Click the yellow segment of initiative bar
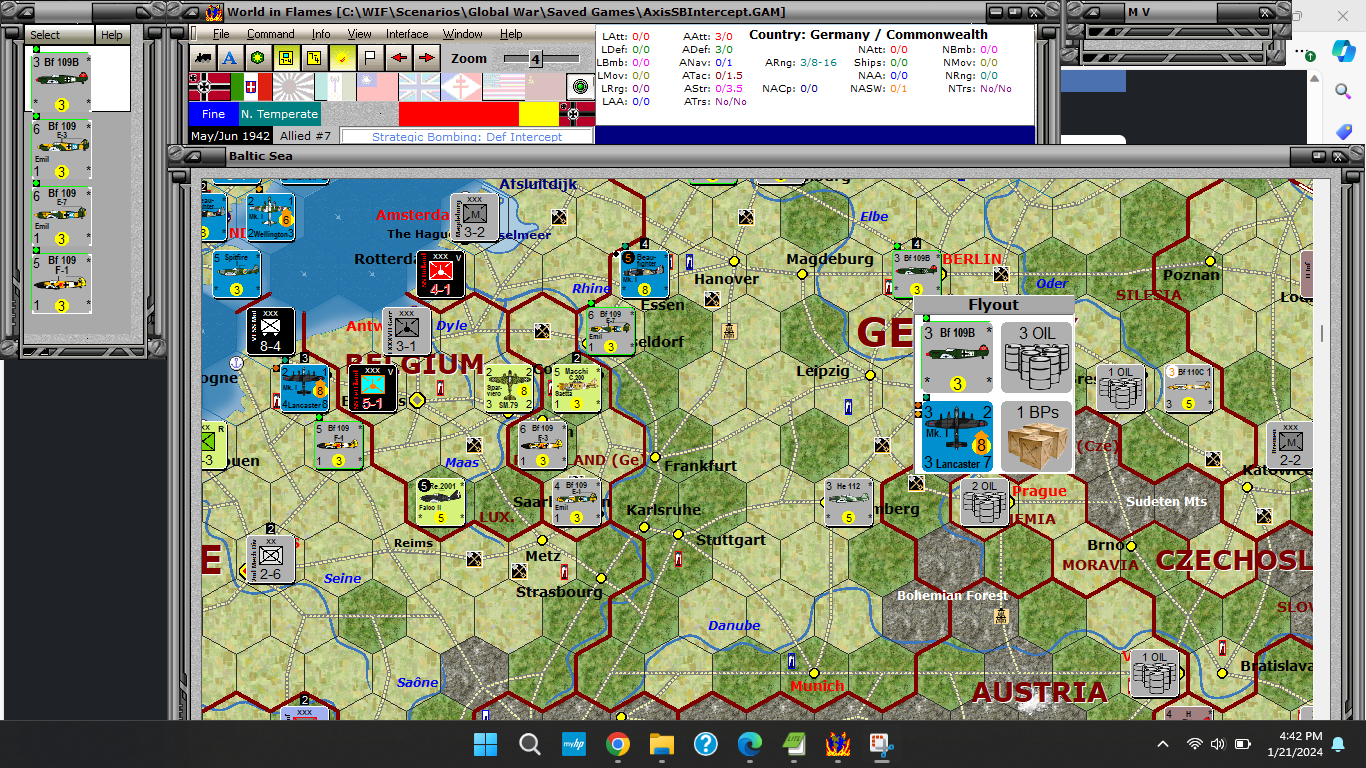 [x=539, y=114]
